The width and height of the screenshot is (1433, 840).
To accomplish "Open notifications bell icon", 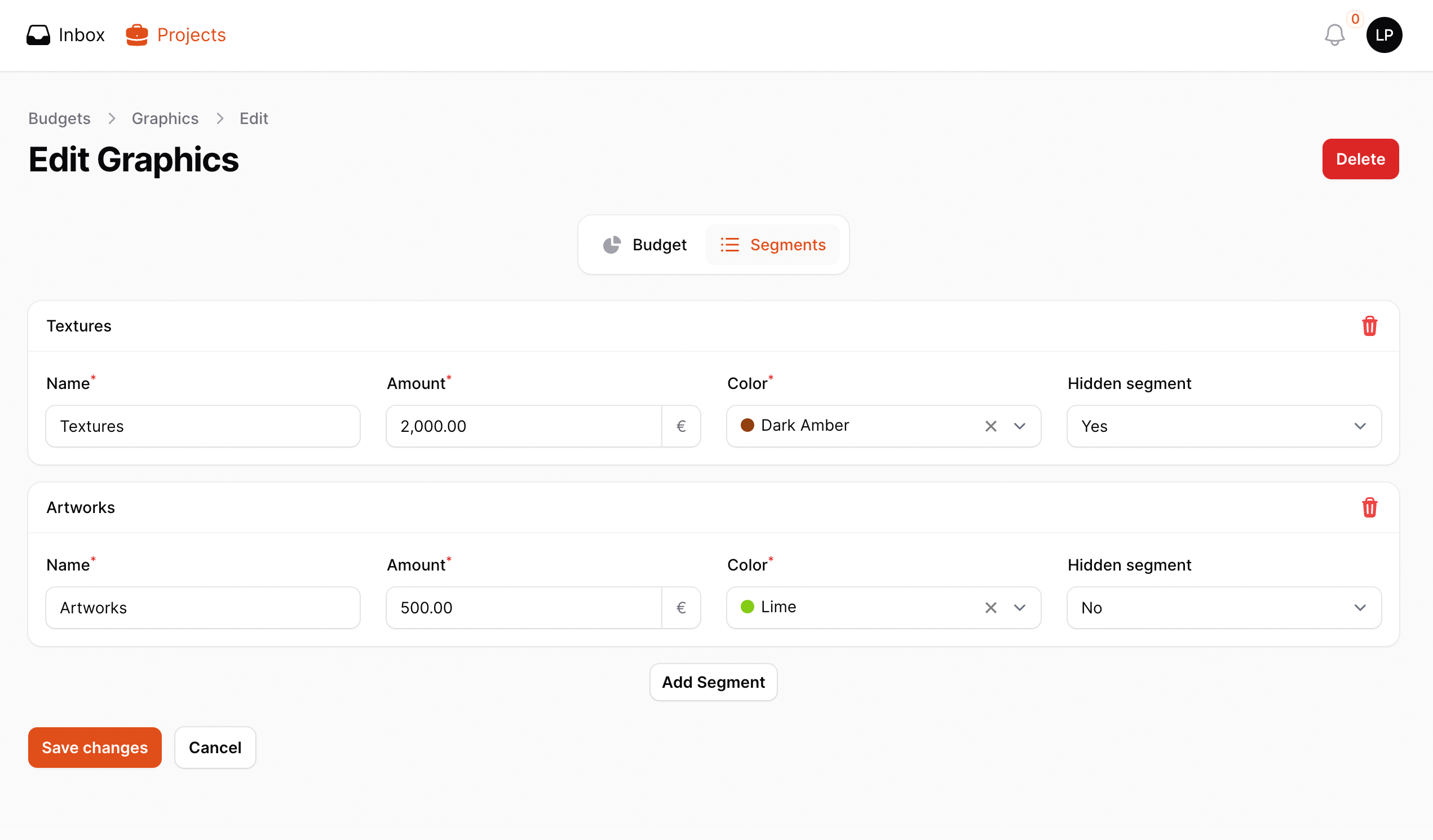I will tap(1334, 35).
